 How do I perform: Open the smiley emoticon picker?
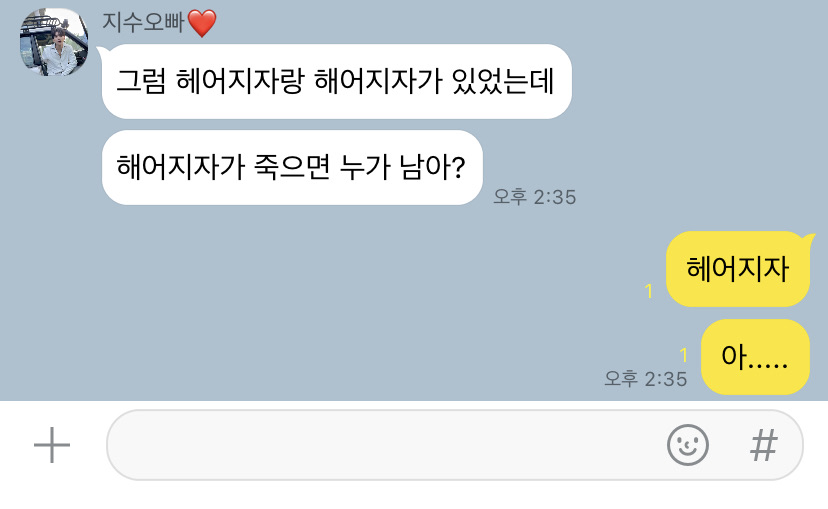(688, 445)
